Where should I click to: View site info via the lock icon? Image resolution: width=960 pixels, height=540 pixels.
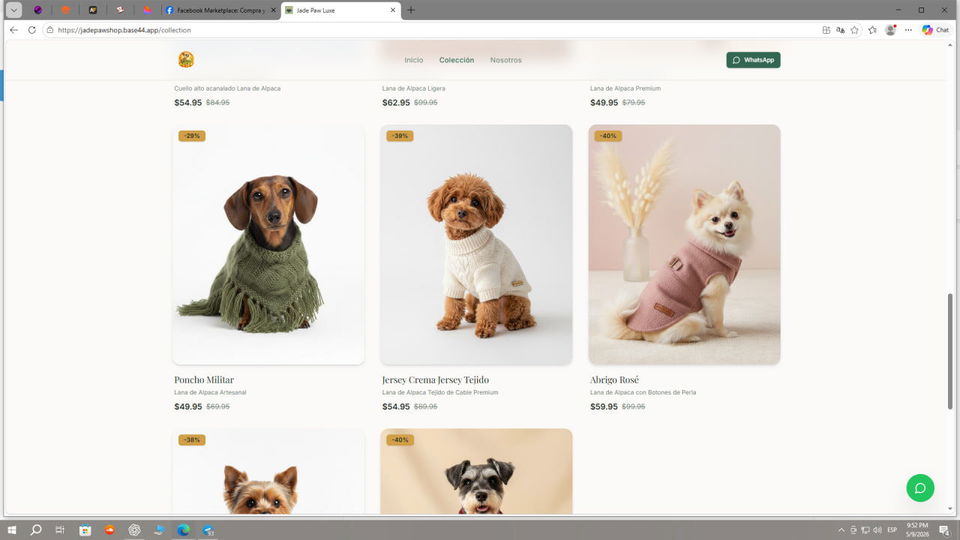[50, 30]
